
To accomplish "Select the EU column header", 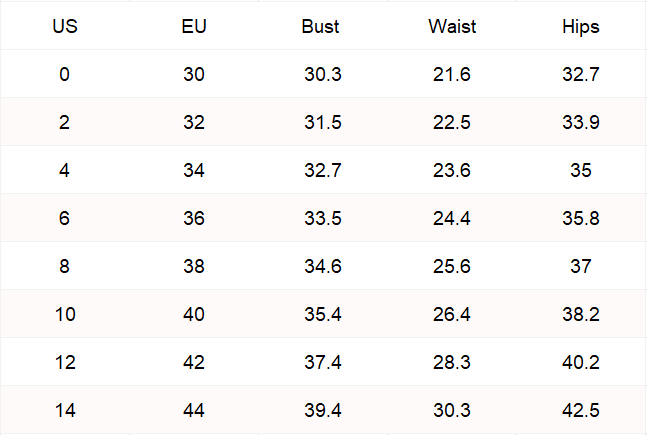I will (x=194, y=27).
